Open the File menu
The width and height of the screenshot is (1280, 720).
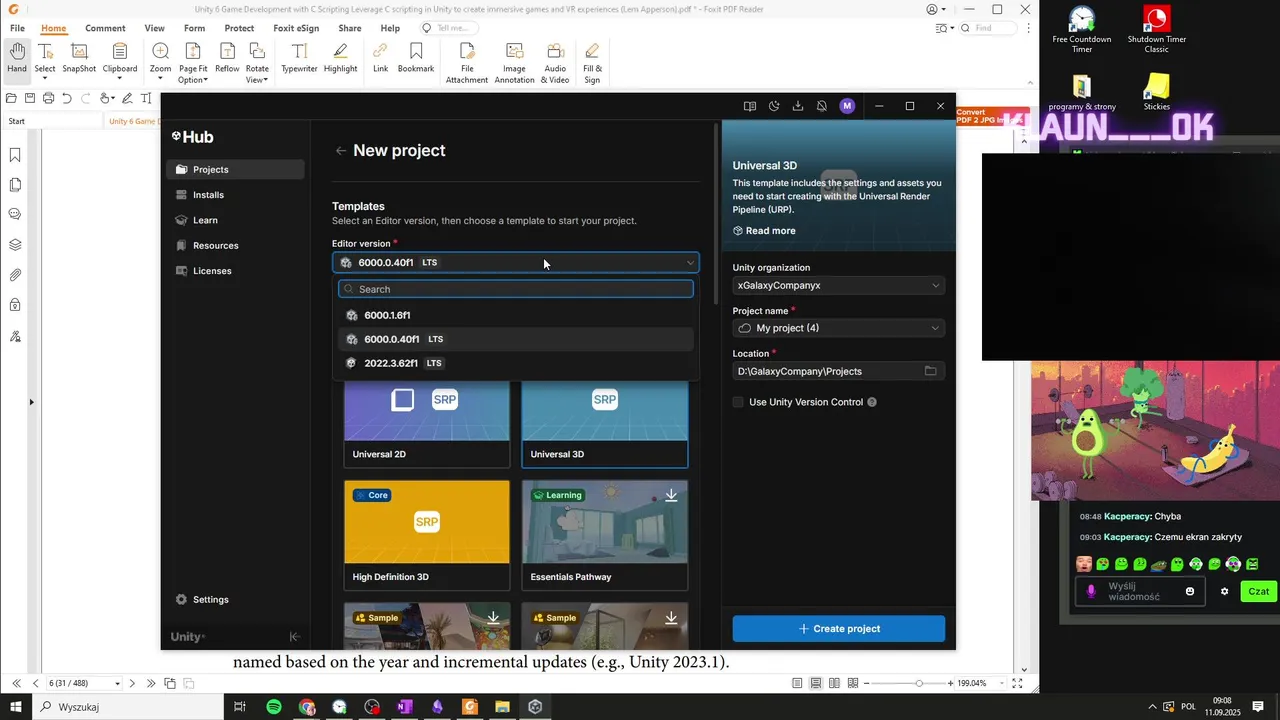point(17,28)
